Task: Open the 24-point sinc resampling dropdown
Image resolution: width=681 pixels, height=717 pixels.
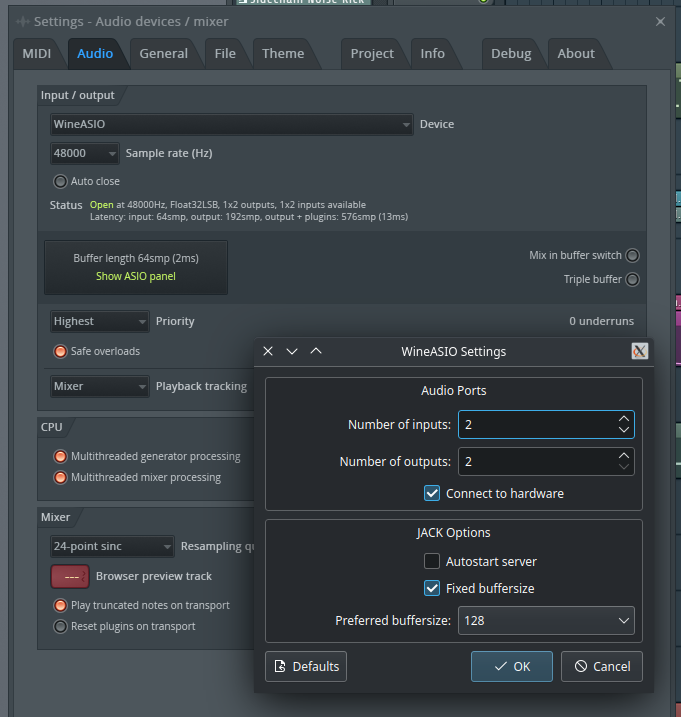Action: click(112, 546)
